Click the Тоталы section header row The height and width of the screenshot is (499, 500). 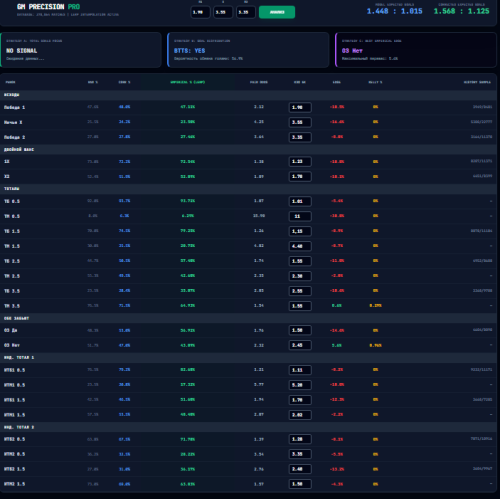(x=248, y=189)
